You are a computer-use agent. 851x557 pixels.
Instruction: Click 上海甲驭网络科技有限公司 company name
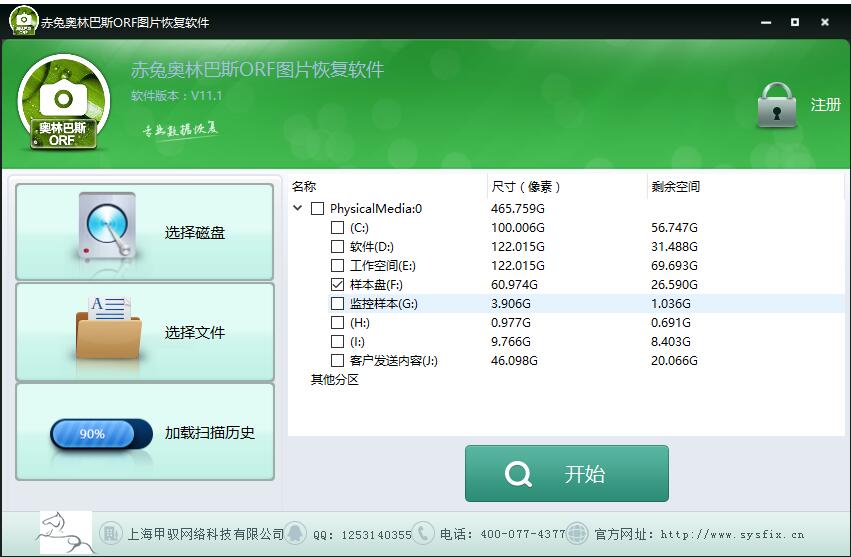coord(206,534)
